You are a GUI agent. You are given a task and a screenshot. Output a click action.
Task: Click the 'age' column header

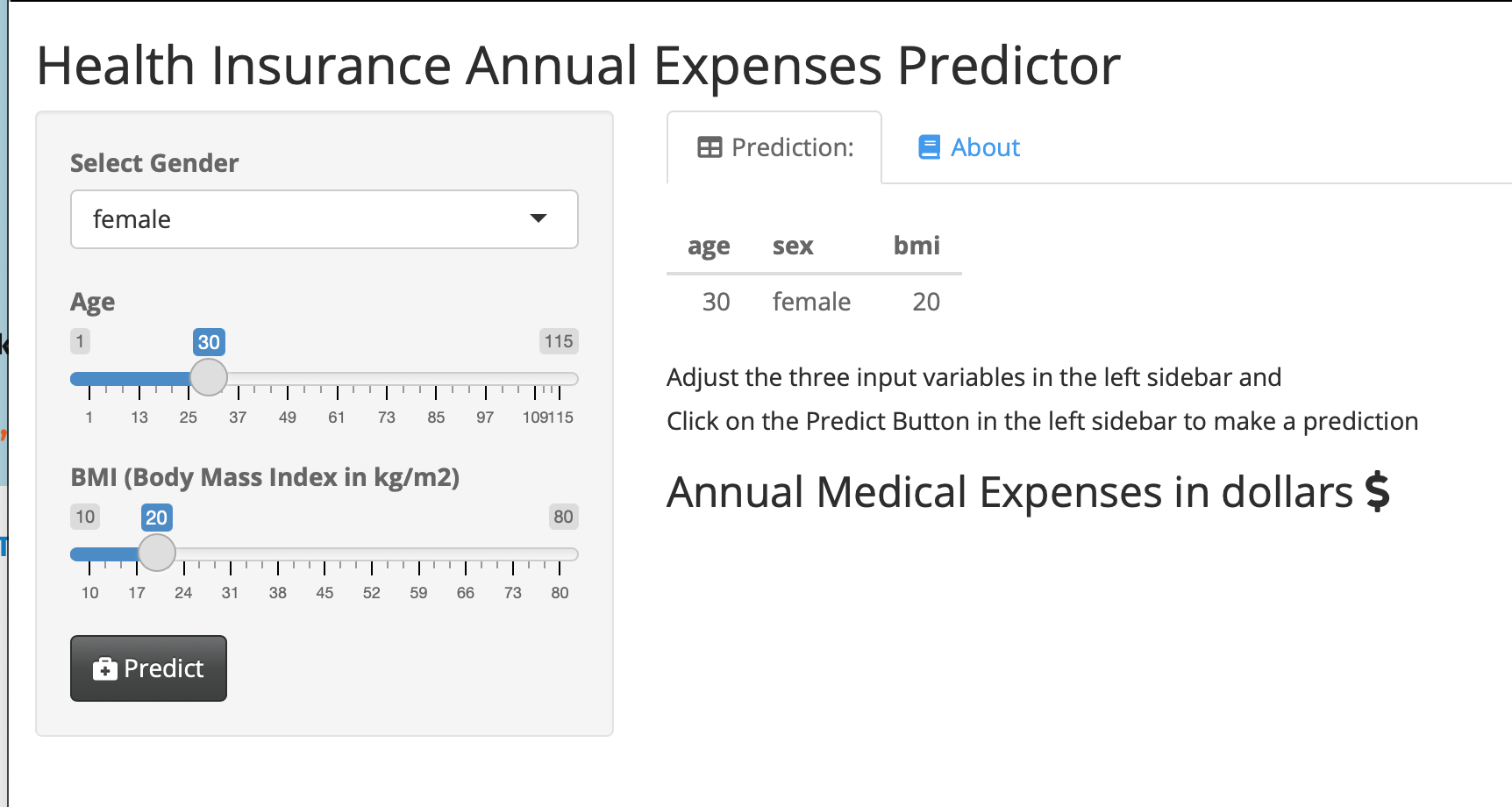tap(708, 246)
